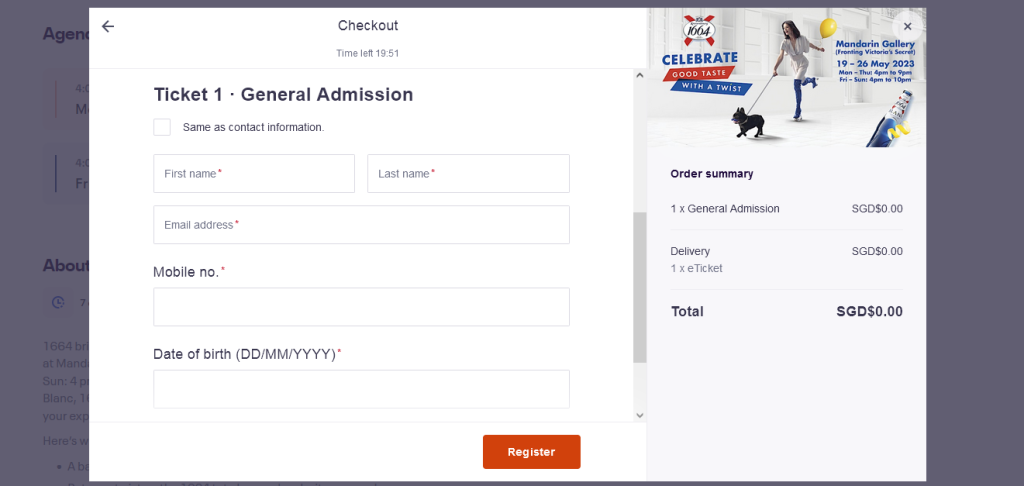Click the scrollbar down arrow in the form
Screen dimensions: 1024x486
pyautogui.click(x=640, y=415)
